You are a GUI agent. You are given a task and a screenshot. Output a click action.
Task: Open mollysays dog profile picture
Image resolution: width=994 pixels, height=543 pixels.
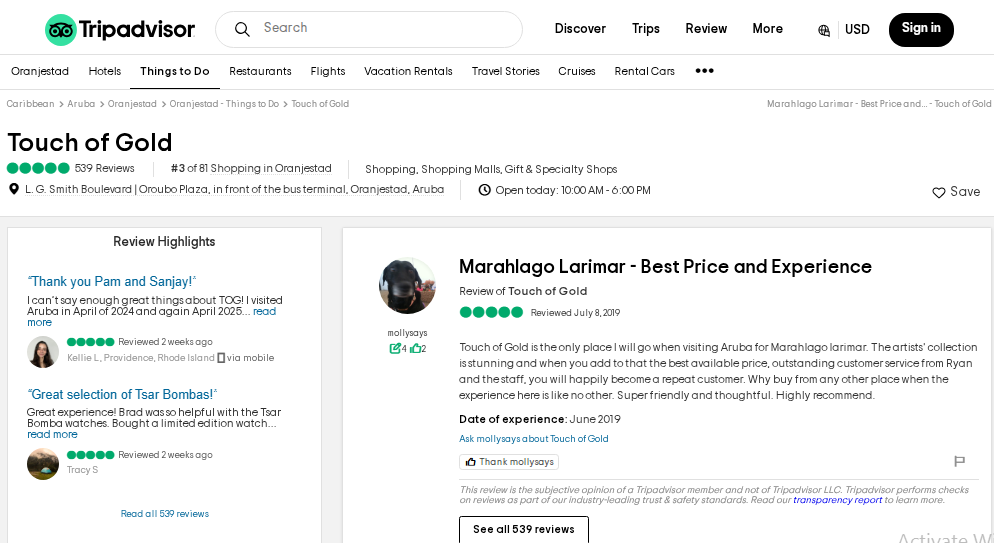pos(407,285)
